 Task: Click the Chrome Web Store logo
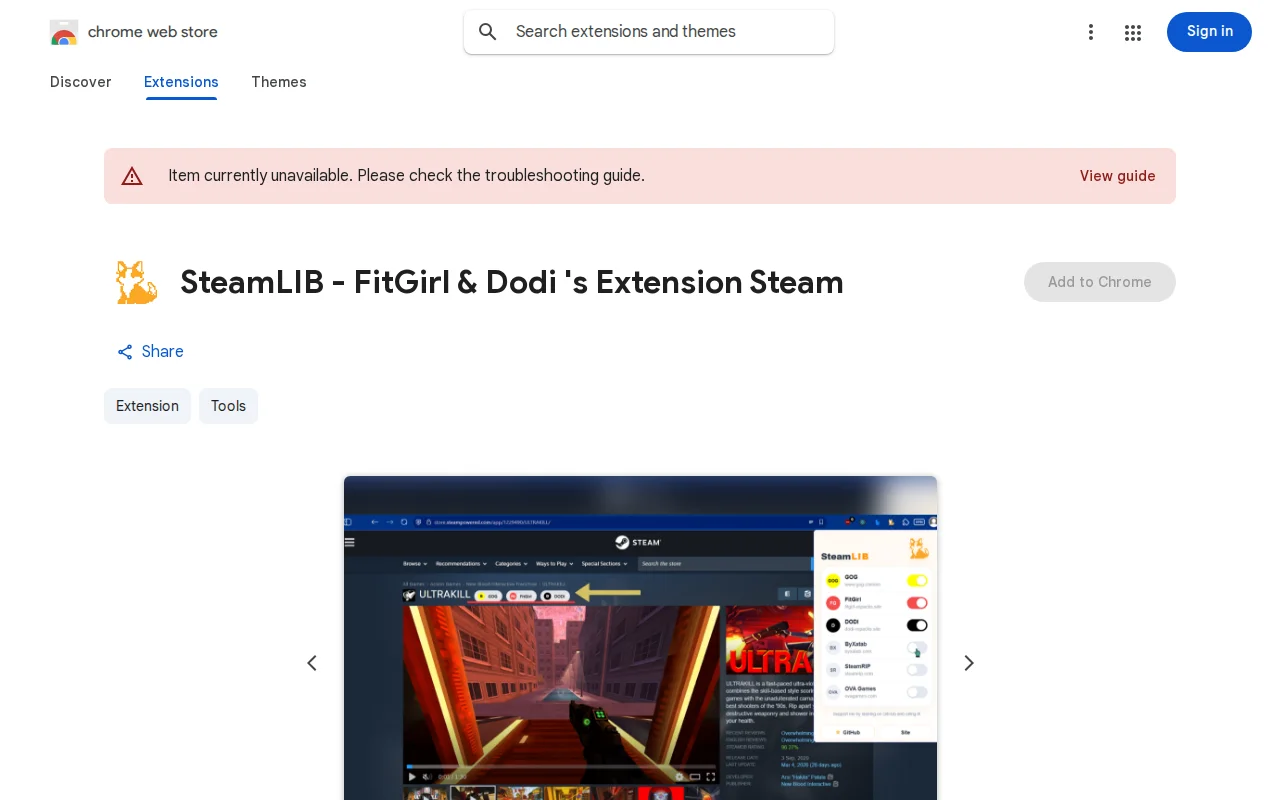[64, 32]
